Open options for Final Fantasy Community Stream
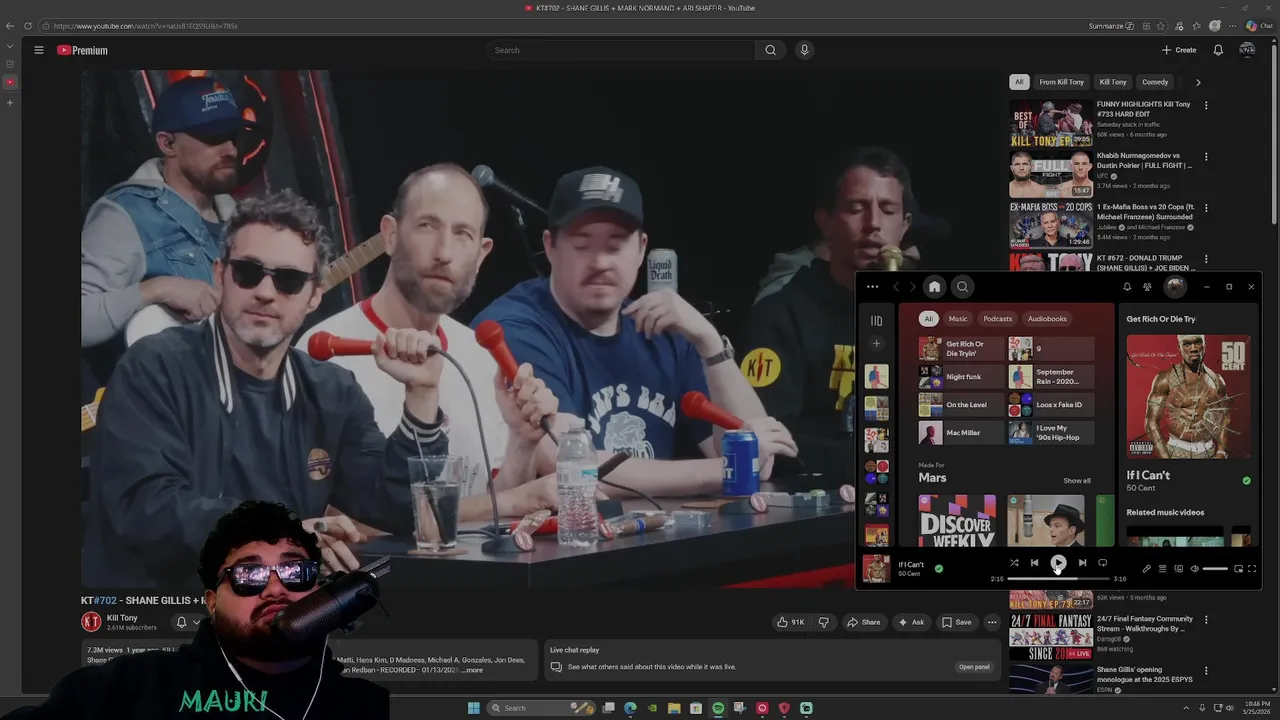The width and height of the screenshot is (1280, 720). 1206,620
